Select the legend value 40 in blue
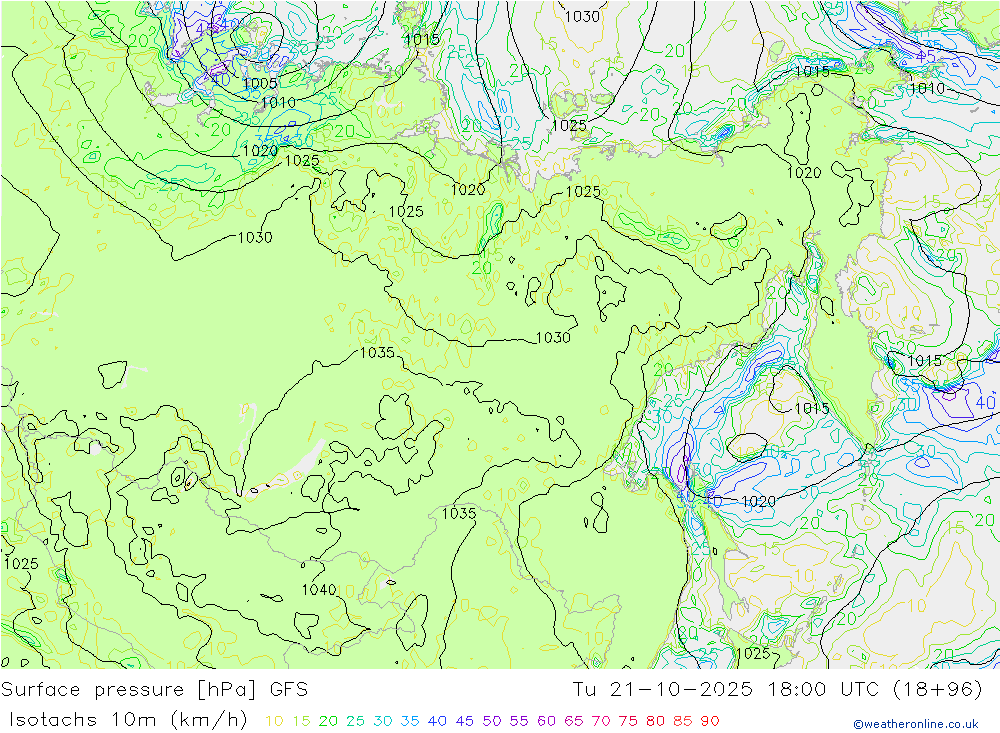This screenshot has width=1000, height=733. point(438,722)
